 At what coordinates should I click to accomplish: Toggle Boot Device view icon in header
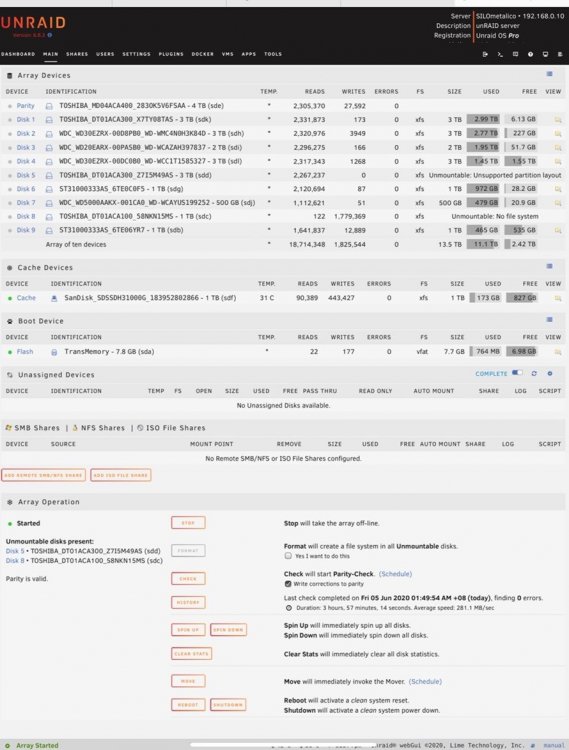pyautogui.click(x=549, y=320)
